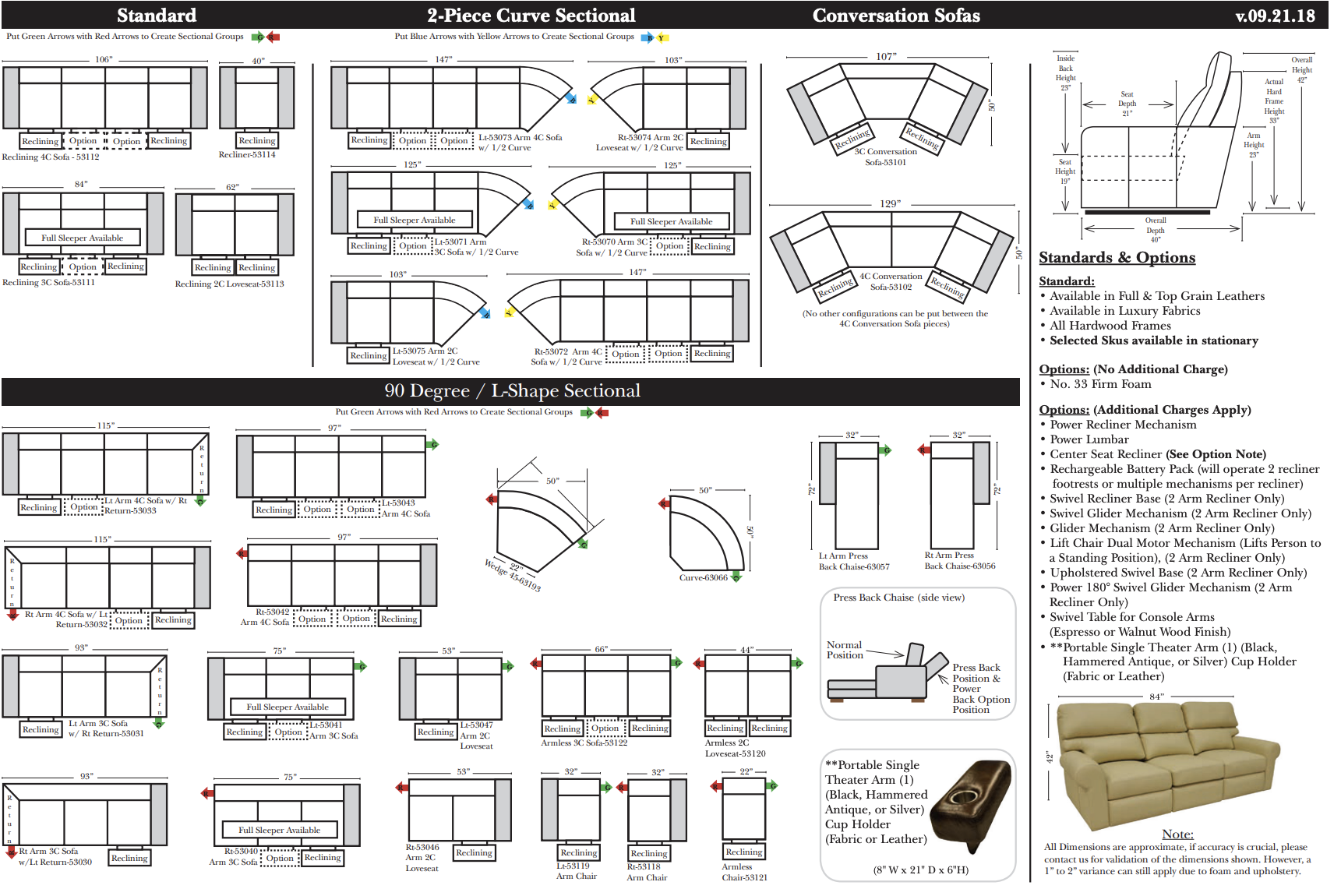Click the Standard section header
The width and height of the screenshot is (1341, 896).
click(157, 16)
